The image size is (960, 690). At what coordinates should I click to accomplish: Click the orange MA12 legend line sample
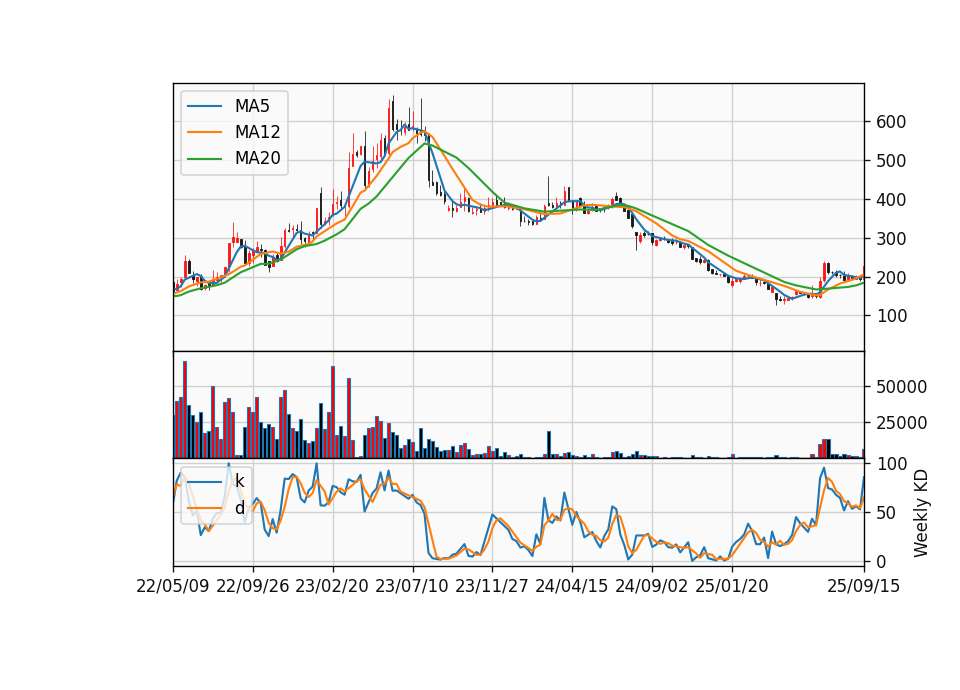(204, 132)
